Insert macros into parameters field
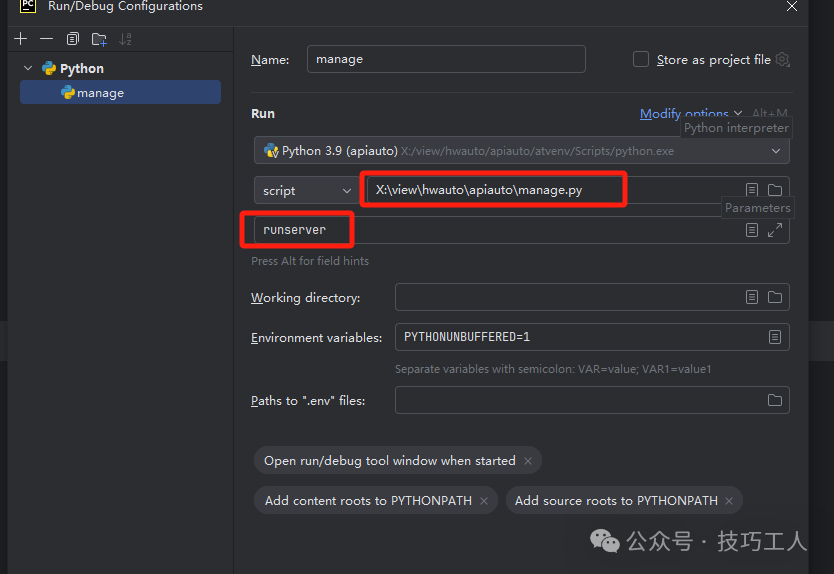834x574 pixels. coord(752,230)
